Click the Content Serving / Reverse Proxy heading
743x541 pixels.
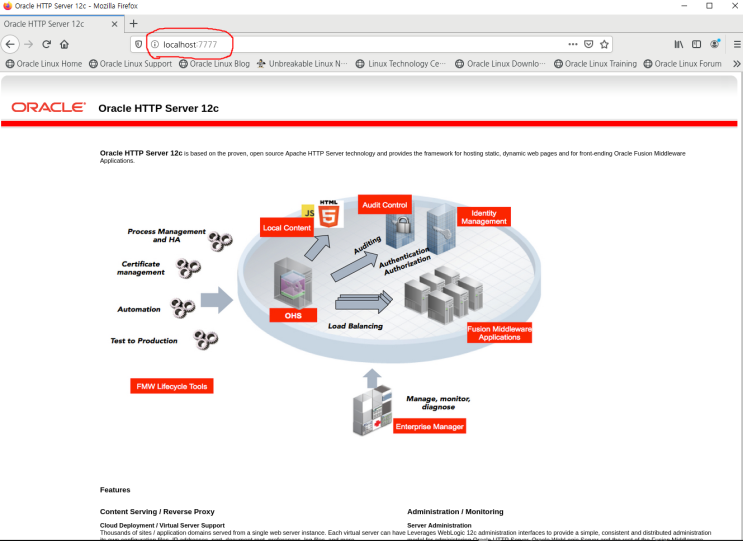157,512
